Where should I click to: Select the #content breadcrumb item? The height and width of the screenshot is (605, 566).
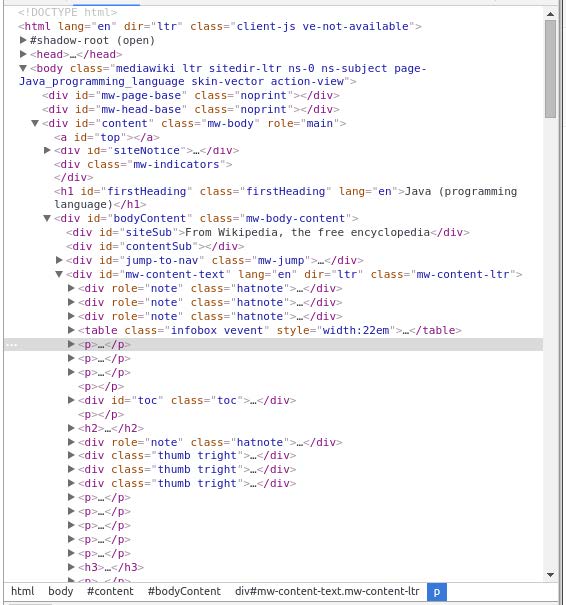pyautogui.click(x=110, y=591)
